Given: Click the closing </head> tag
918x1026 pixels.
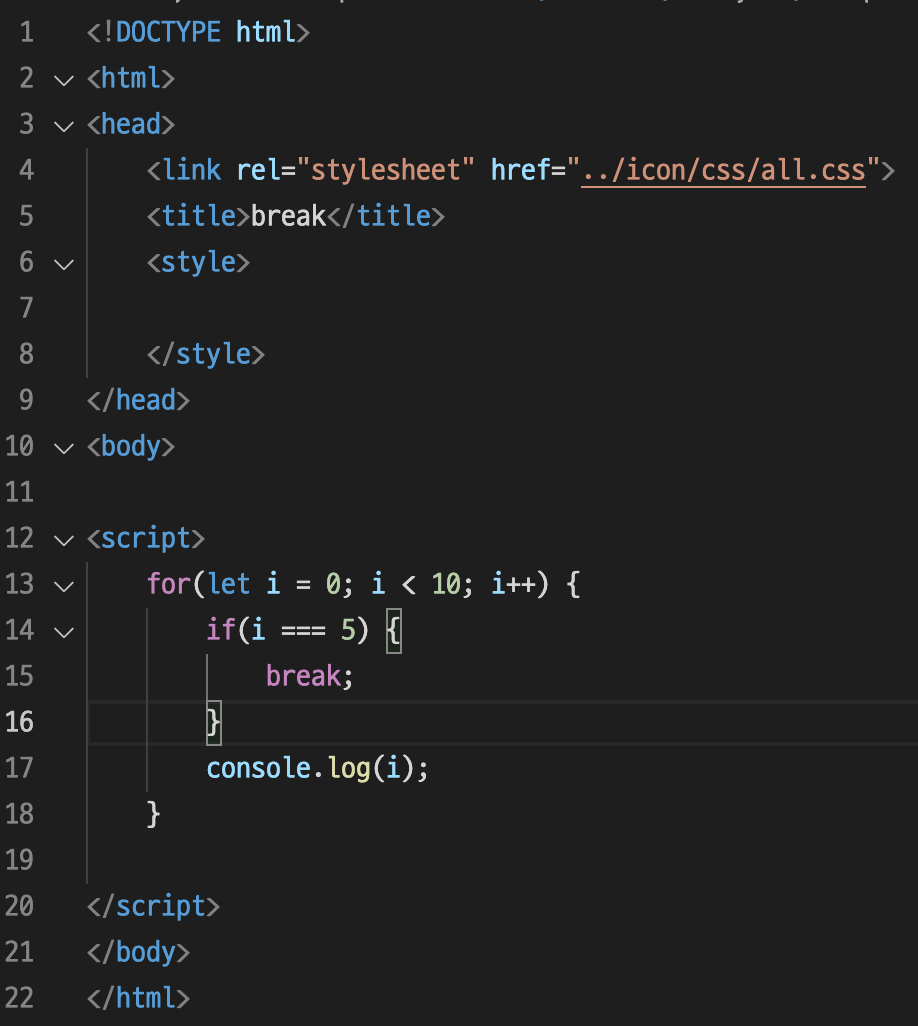Looking at the screenshot, I should tap(138, 400).
